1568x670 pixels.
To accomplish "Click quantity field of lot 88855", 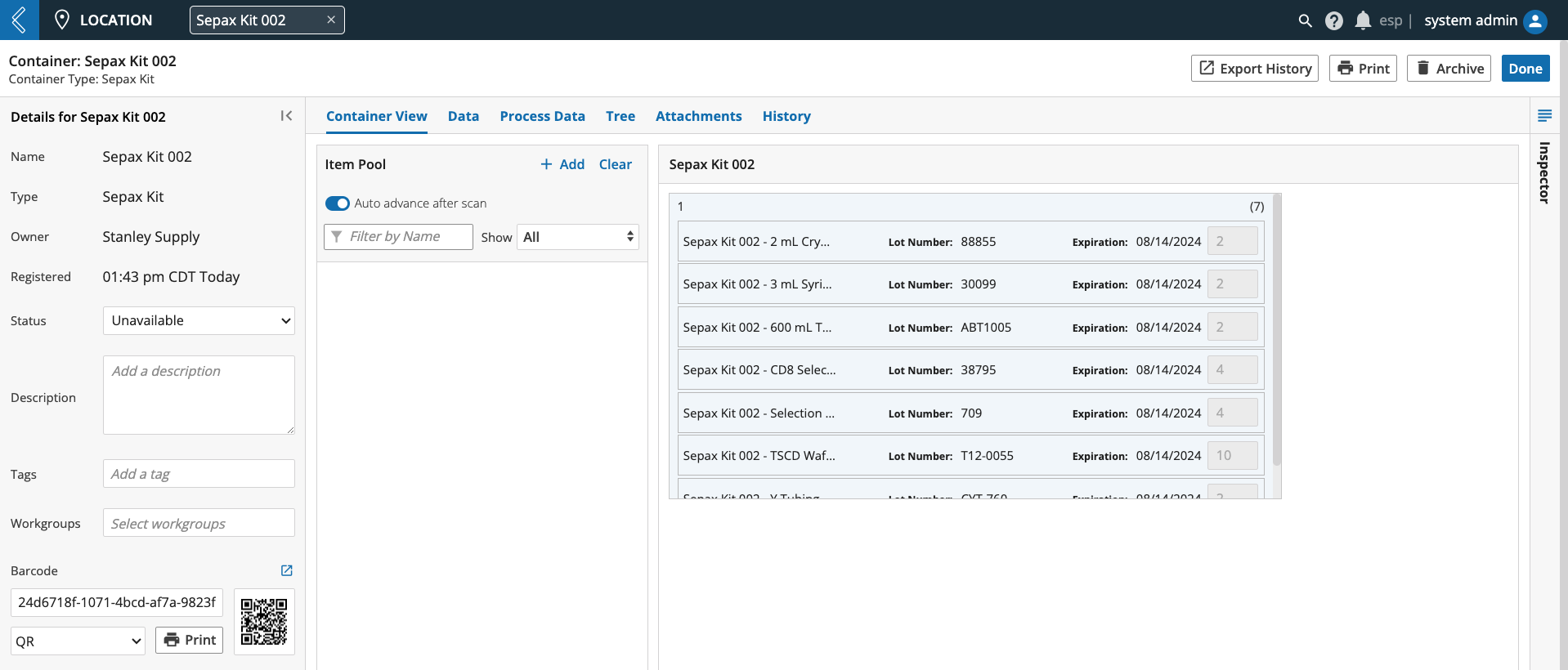I will click(x=1233, y=241).
